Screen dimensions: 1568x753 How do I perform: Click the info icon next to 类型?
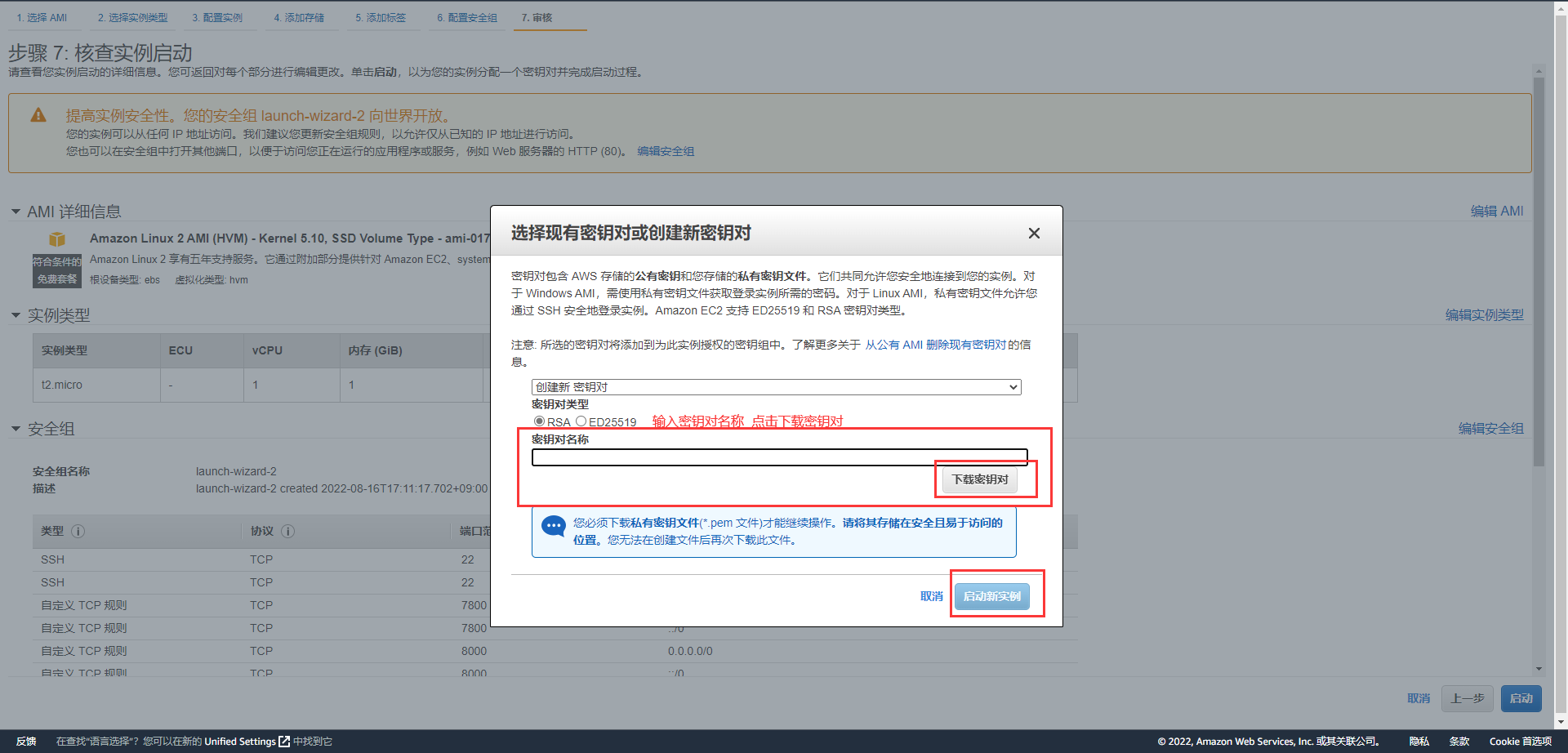click(x=78, y=532)
